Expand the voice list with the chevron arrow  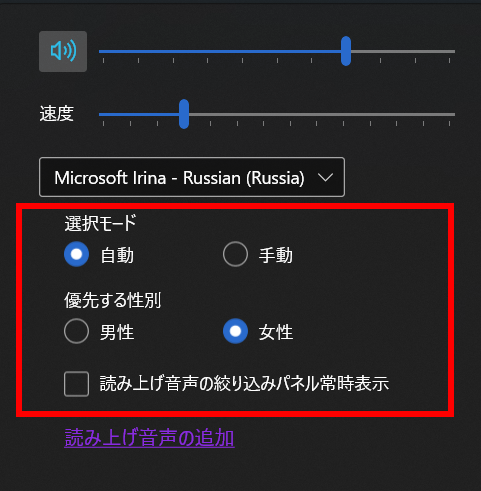click(325, 177)
